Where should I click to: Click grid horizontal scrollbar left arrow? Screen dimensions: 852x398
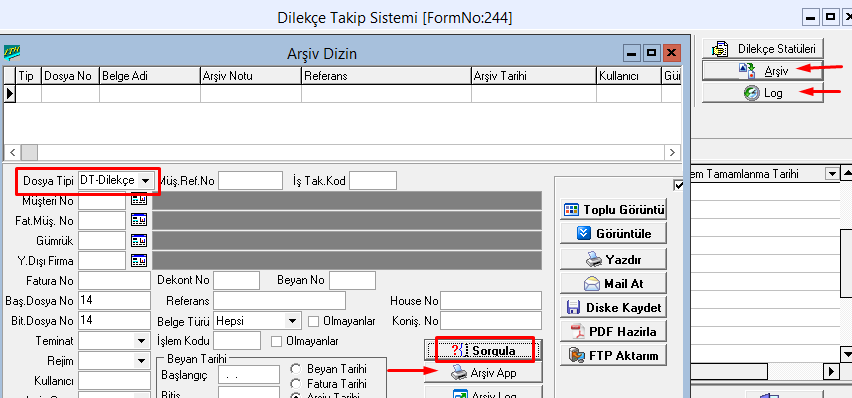pos(12,152)
